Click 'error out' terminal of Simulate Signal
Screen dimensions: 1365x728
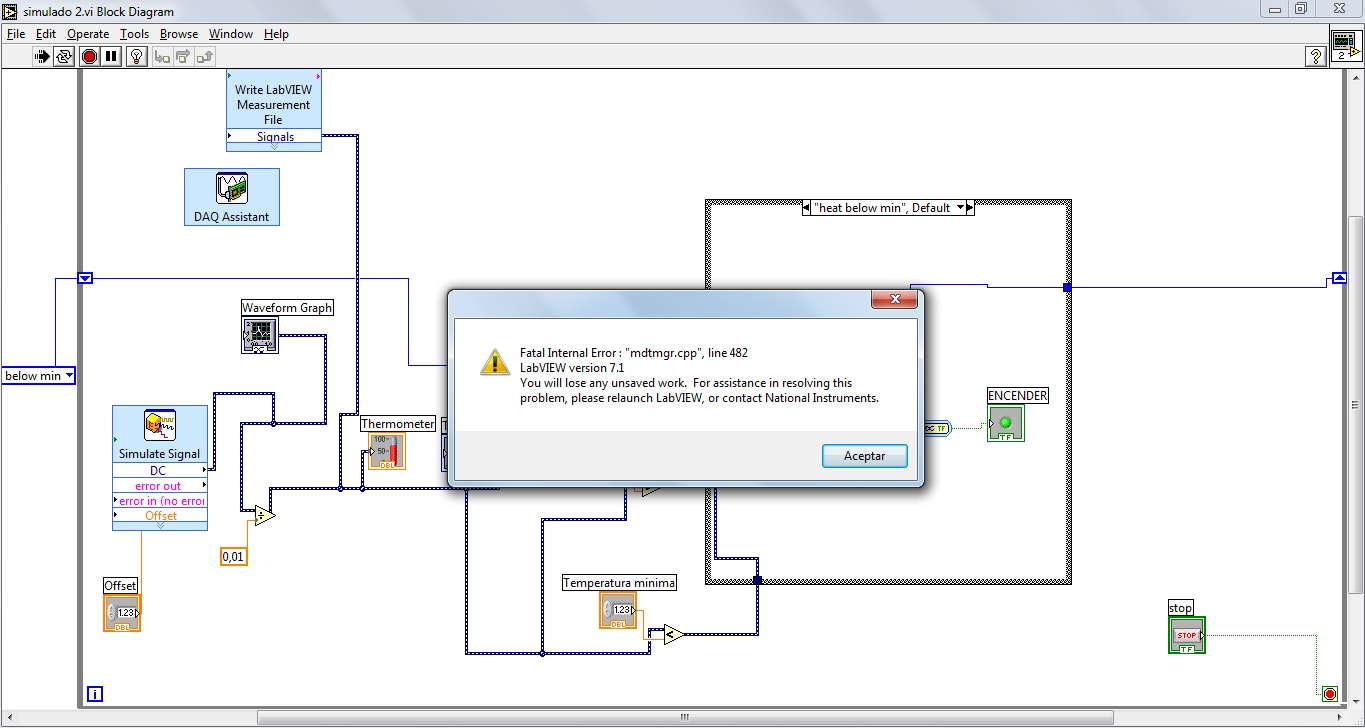160,485
